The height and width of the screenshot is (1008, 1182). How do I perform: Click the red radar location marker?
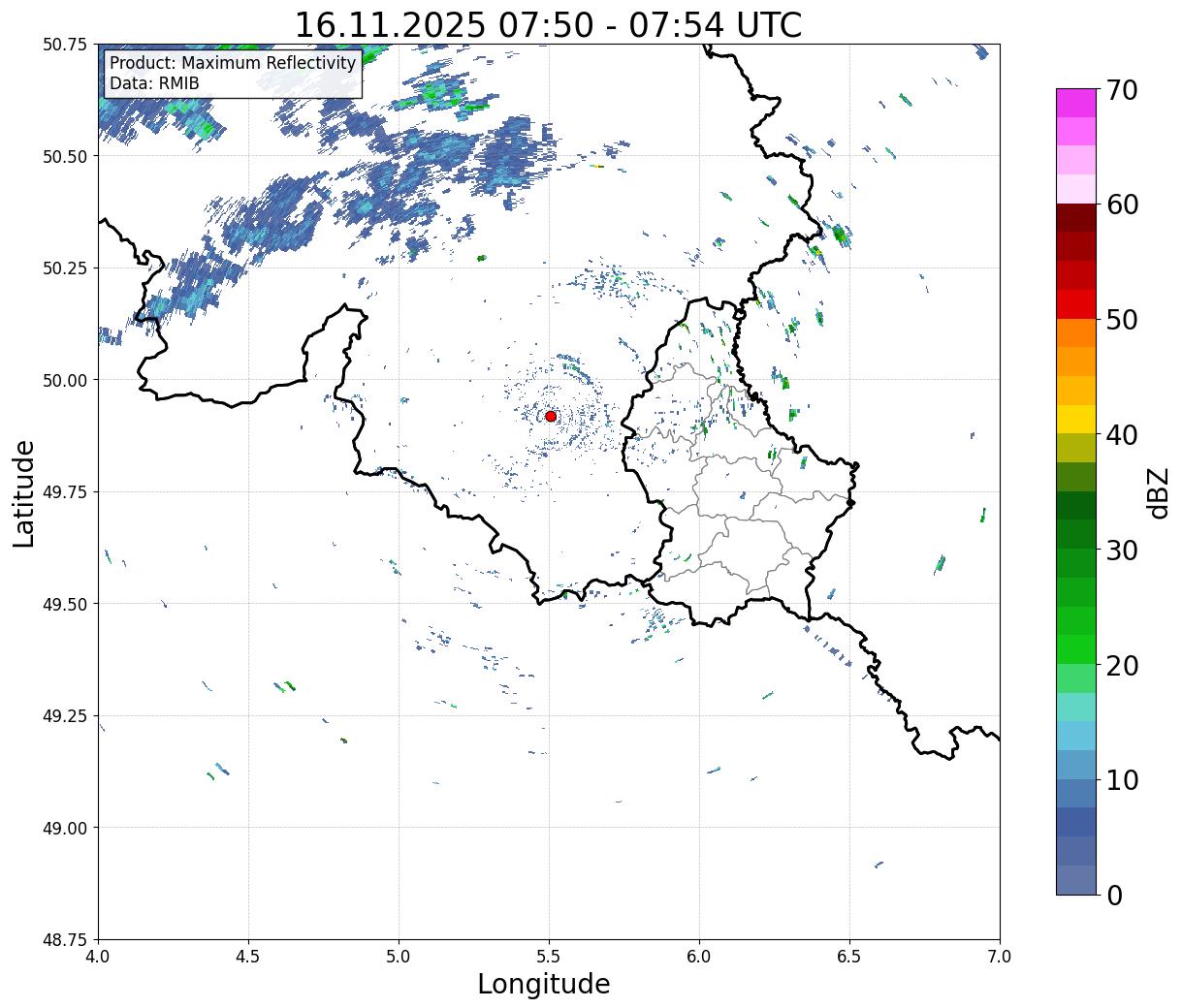(551, 416)
